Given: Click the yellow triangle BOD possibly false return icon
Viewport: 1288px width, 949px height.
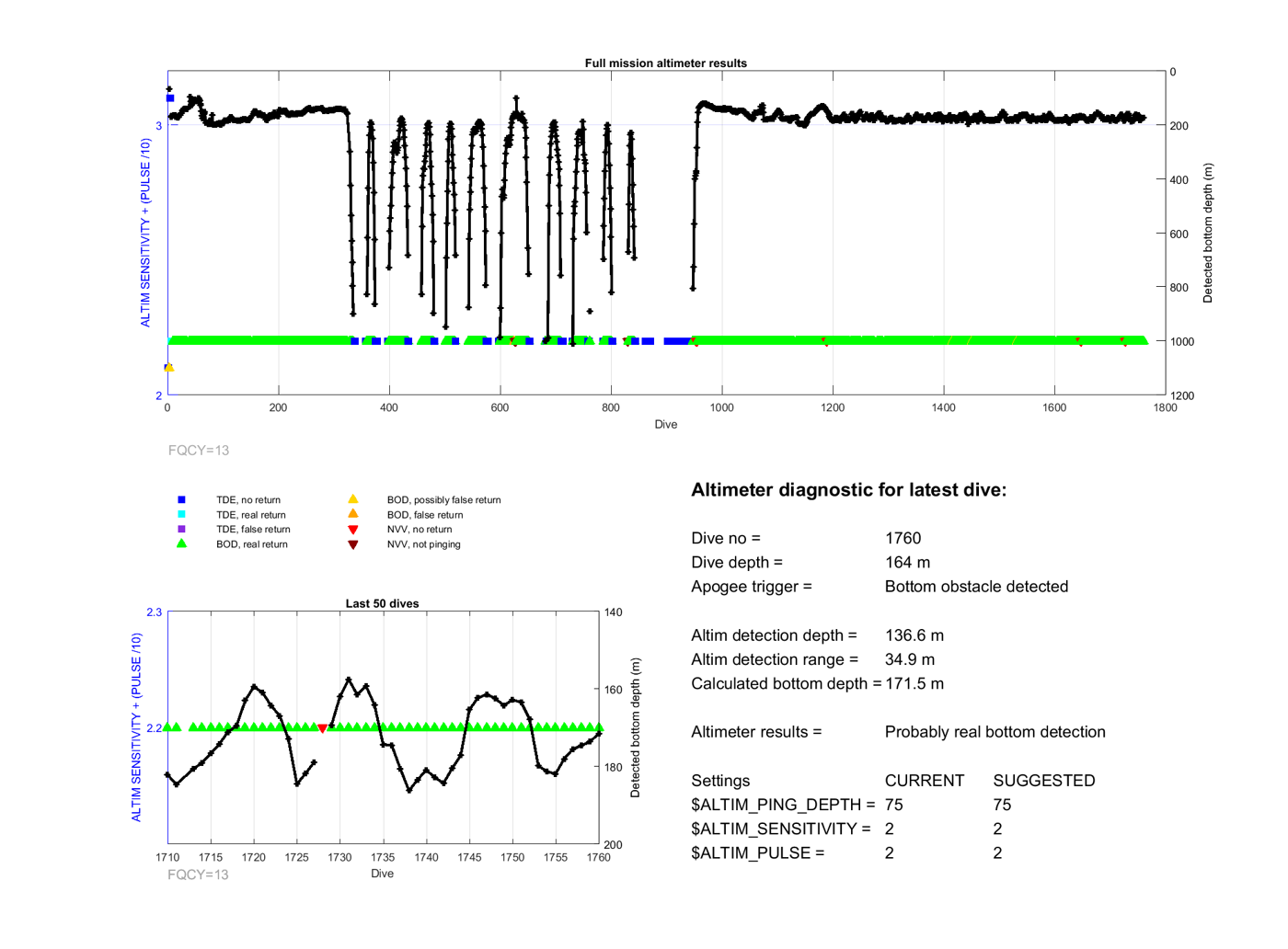Looking at the screenshot, I should point(352,498).
